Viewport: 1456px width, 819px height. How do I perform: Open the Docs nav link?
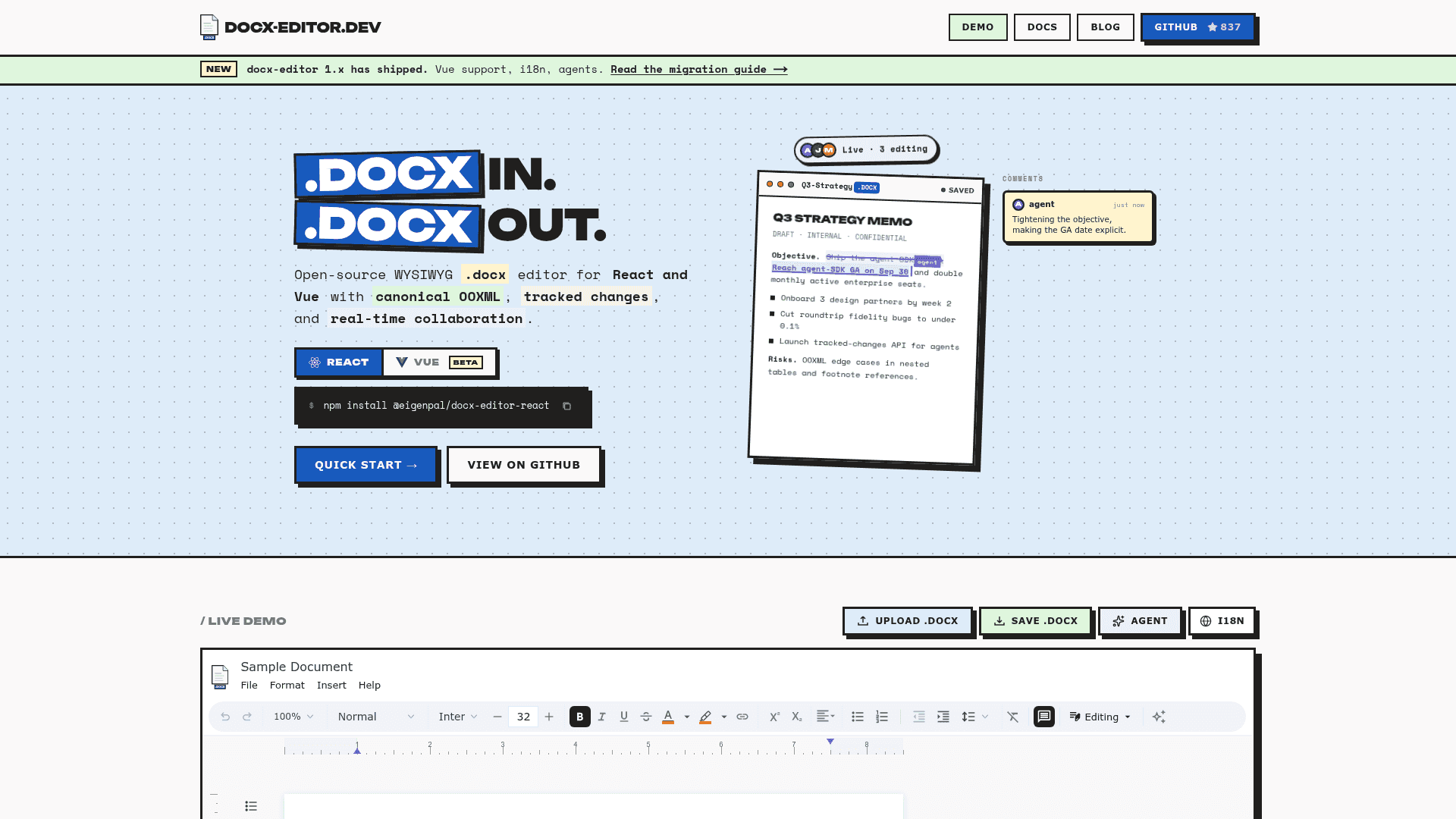tap(1042, 27)
